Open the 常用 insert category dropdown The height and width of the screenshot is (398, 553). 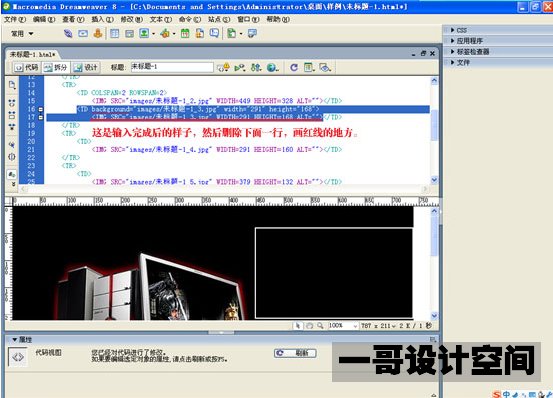22,33
